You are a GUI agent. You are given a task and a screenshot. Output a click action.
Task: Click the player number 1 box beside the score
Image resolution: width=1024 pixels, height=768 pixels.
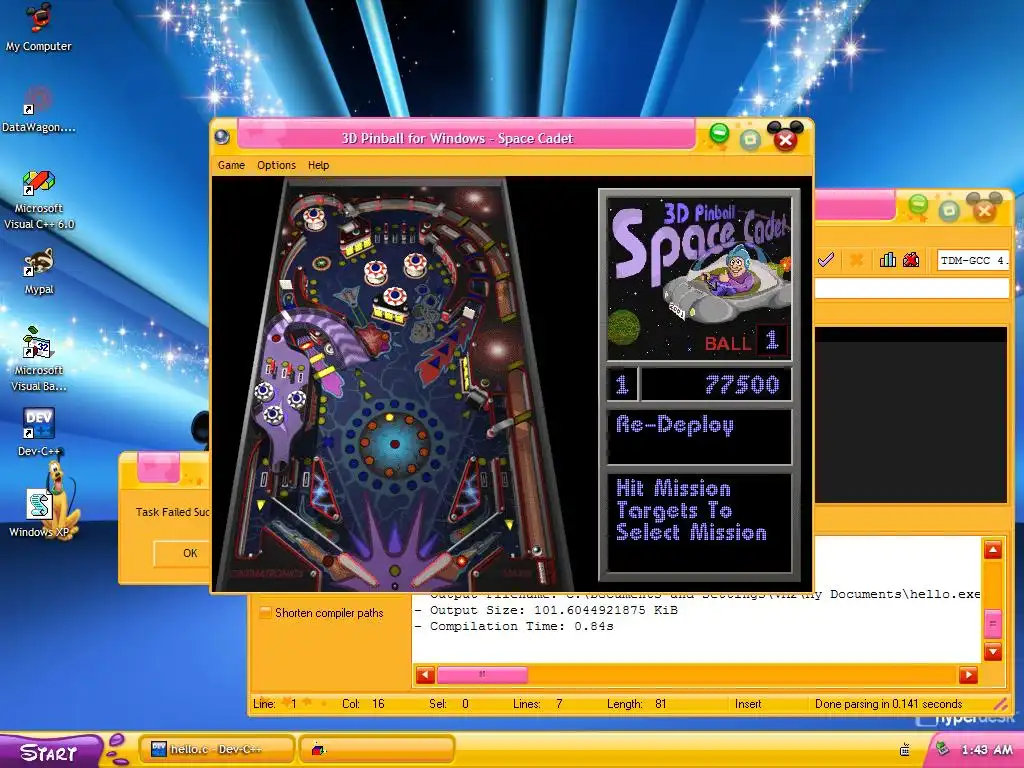(x=622, y=384)
